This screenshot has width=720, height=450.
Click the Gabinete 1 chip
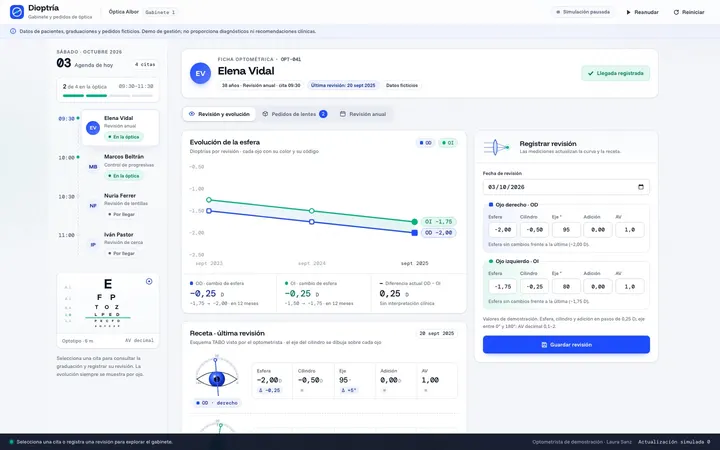point(160,12)
